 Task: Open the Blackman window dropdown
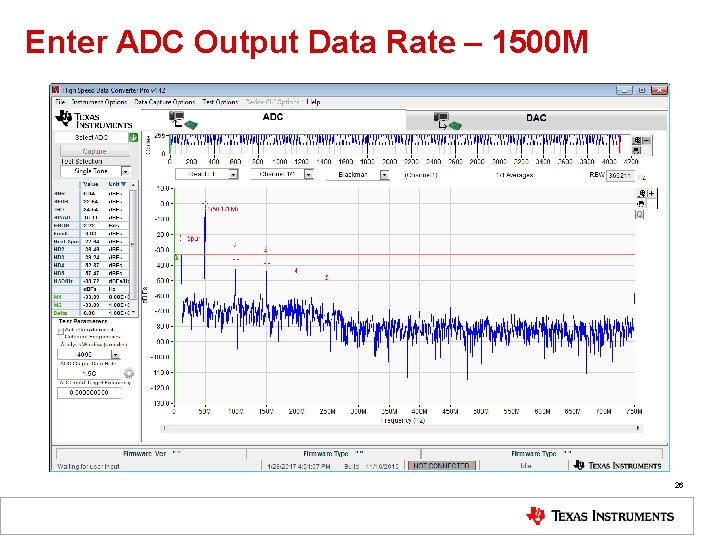(x=384, y=175)
